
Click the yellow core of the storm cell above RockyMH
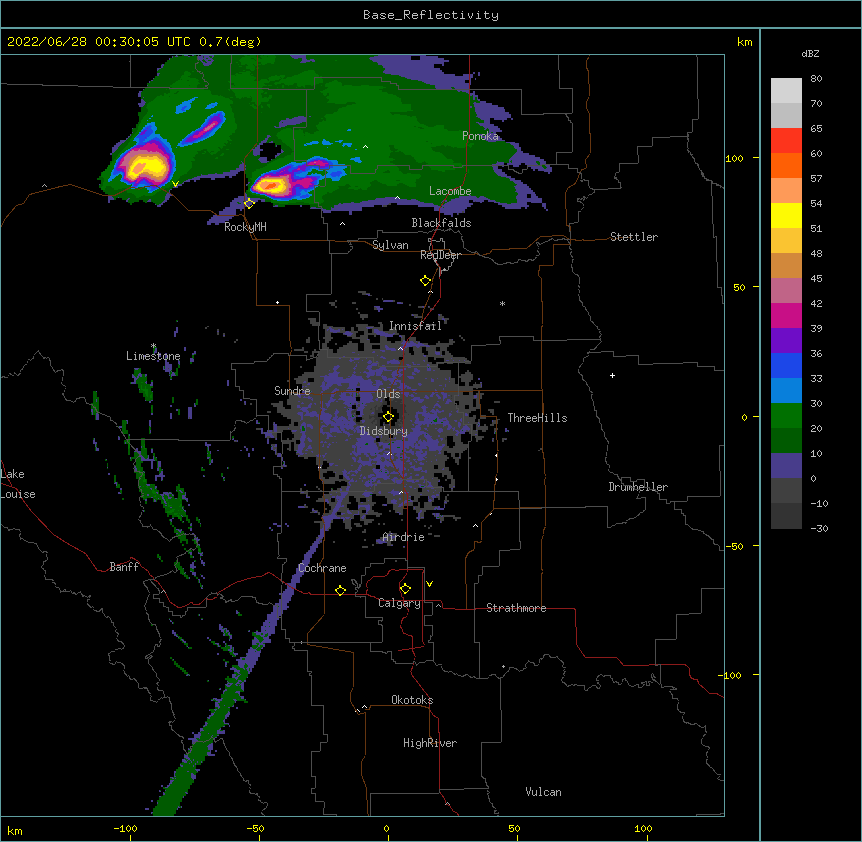(x=269, y=185)
